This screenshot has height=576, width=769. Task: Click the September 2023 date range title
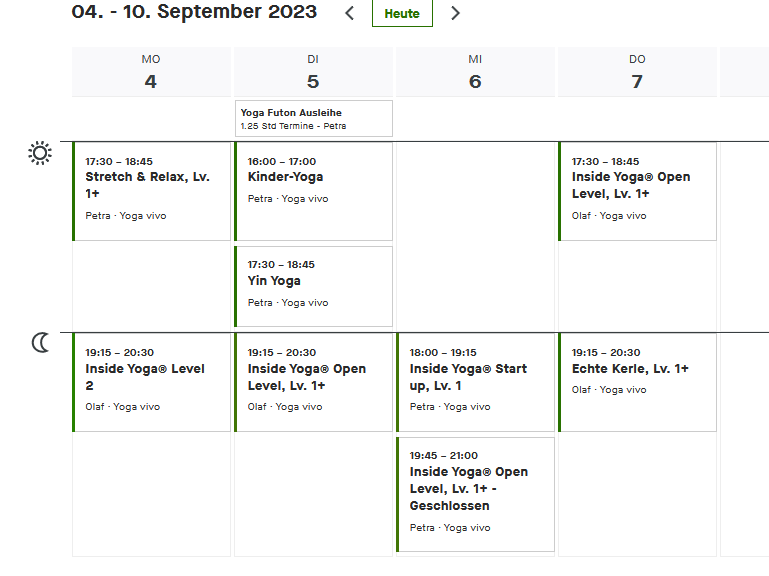(195, 12)
